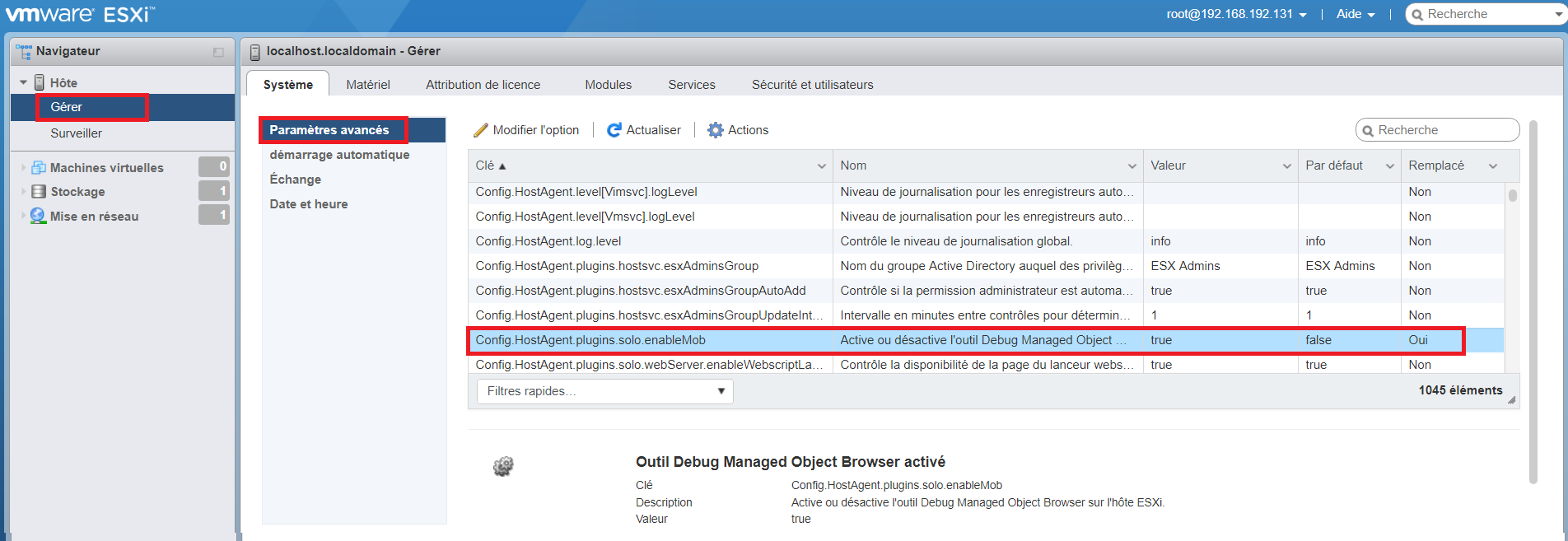
Task: Click the Machines virtuelles icon
Action: (38, 167)
